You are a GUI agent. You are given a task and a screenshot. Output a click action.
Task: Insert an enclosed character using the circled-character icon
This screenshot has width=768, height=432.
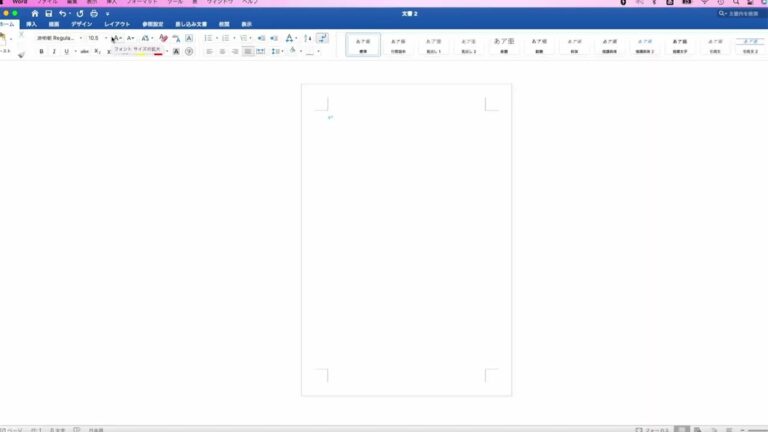[x=189, y=51]
